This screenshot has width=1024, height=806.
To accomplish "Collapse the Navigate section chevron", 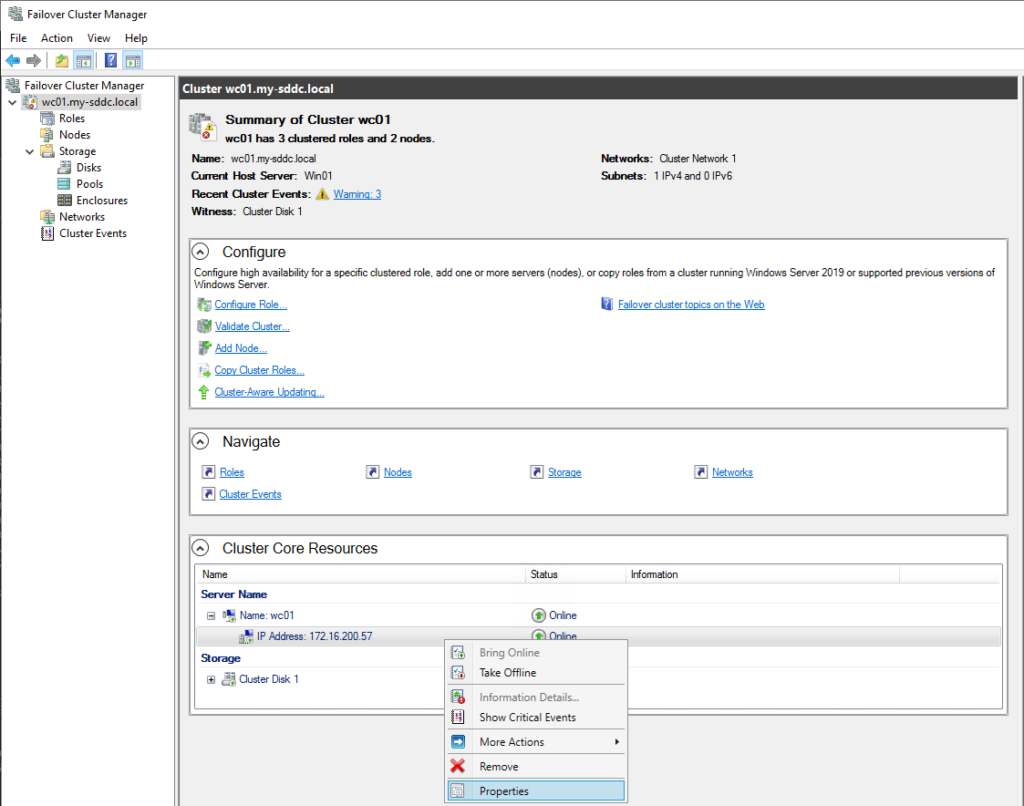I will click(x=201, y=442).
